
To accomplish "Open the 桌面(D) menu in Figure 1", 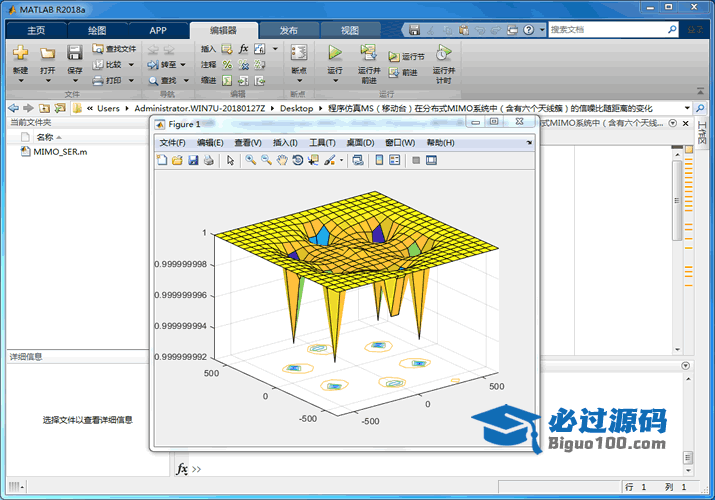I will point(360,143).
